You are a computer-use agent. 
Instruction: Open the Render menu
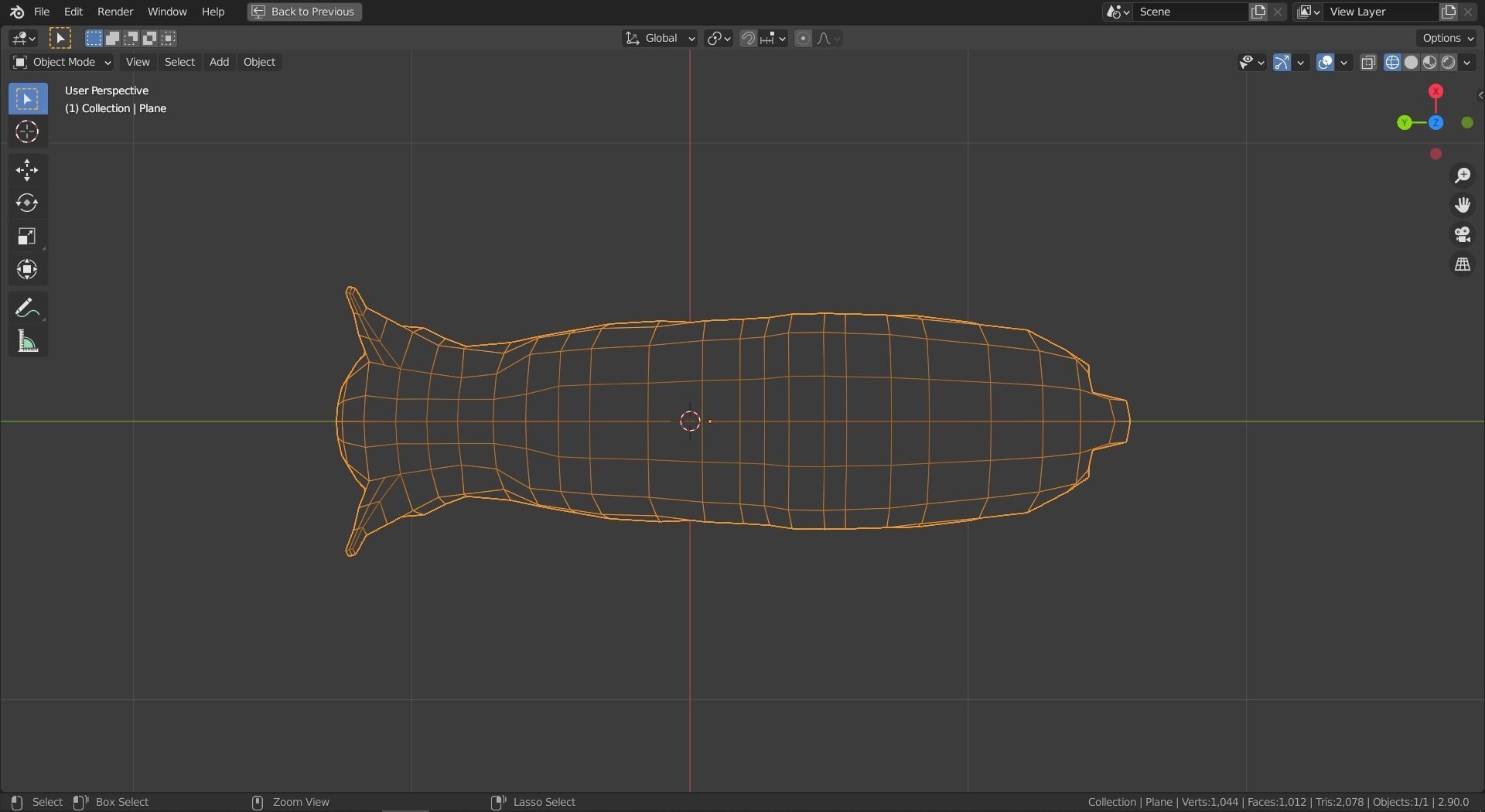pyautogui.click(x=115, y=12)
